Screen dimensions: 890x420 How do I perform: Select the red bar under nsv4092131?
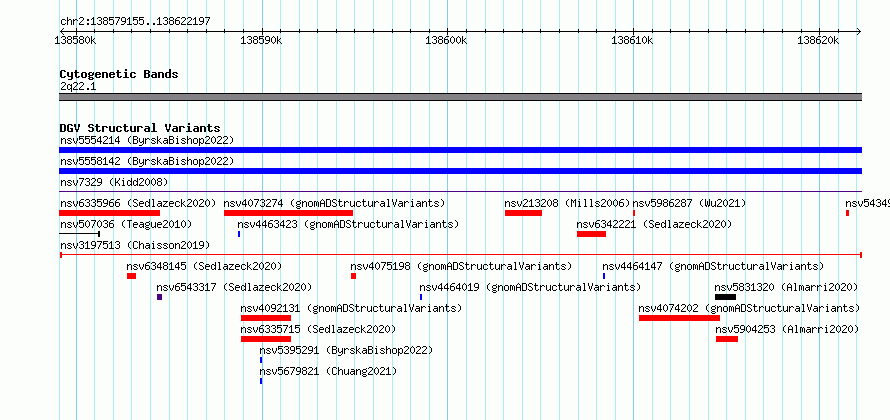266,318
